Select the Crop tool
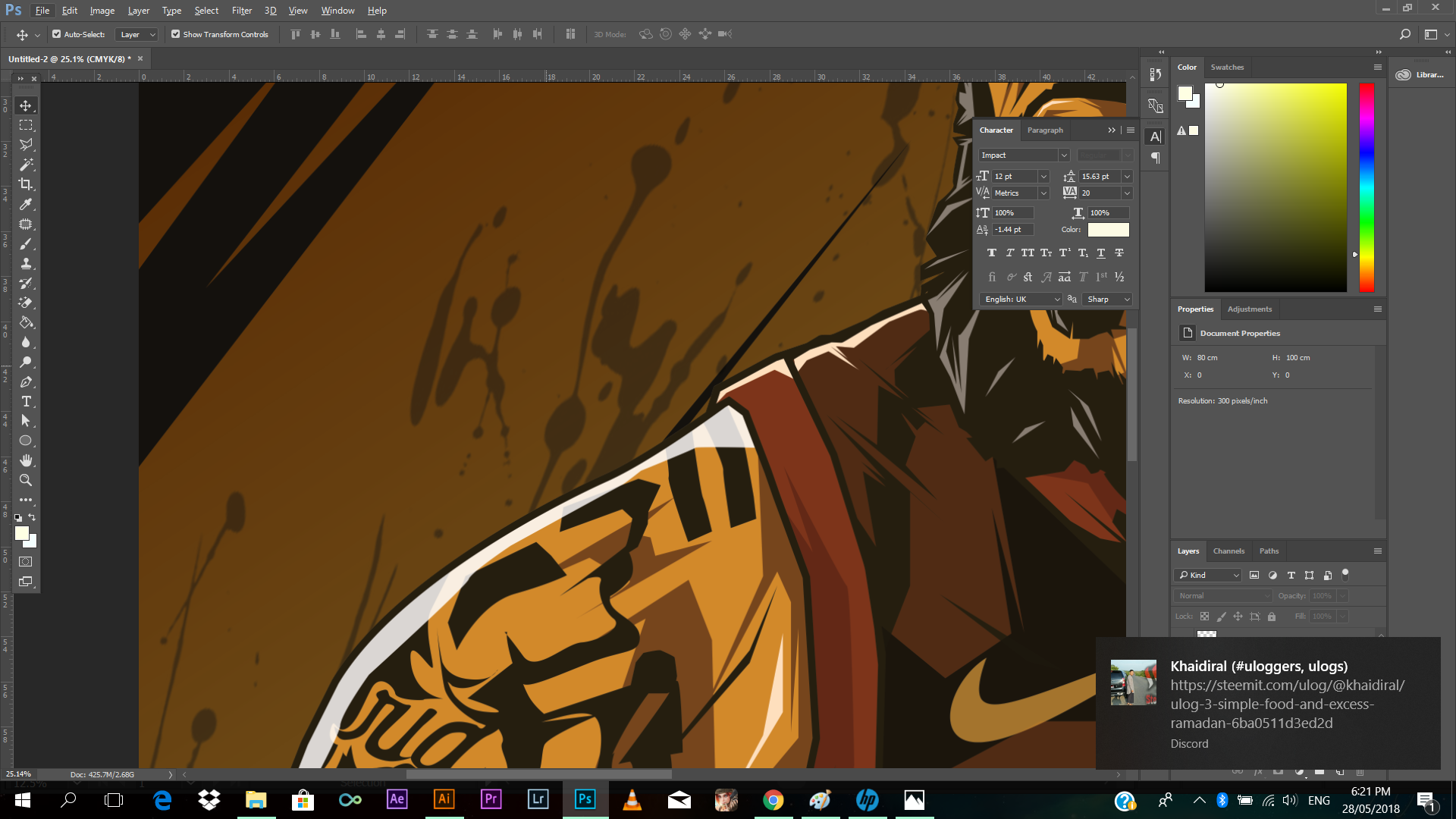This screenshot has width=1456, height=819. [26, 184]
